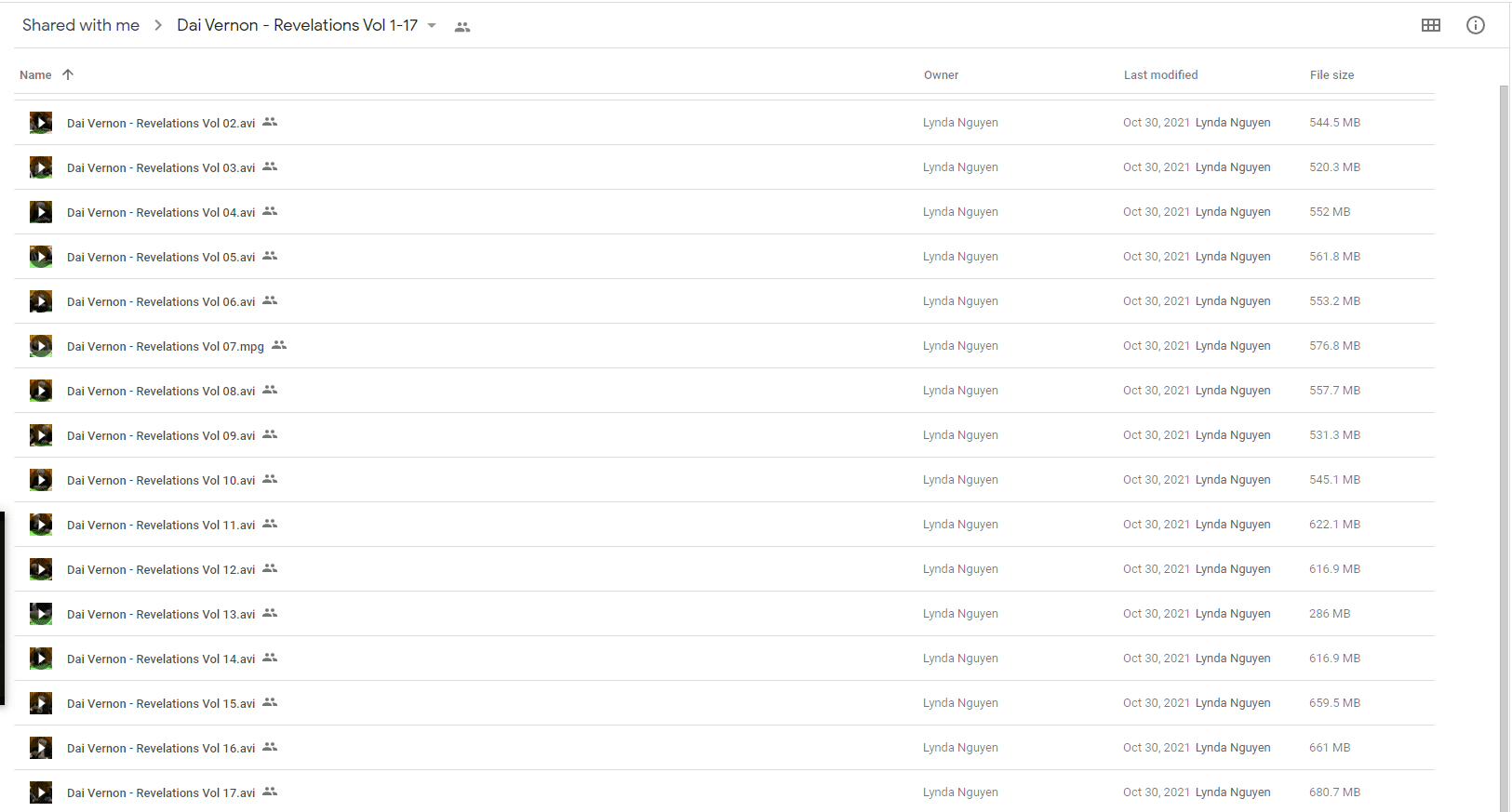The image size is (1512, 812).
Task: Open video icon of Revelations Vol 02.avi
Action: [41, 123]
